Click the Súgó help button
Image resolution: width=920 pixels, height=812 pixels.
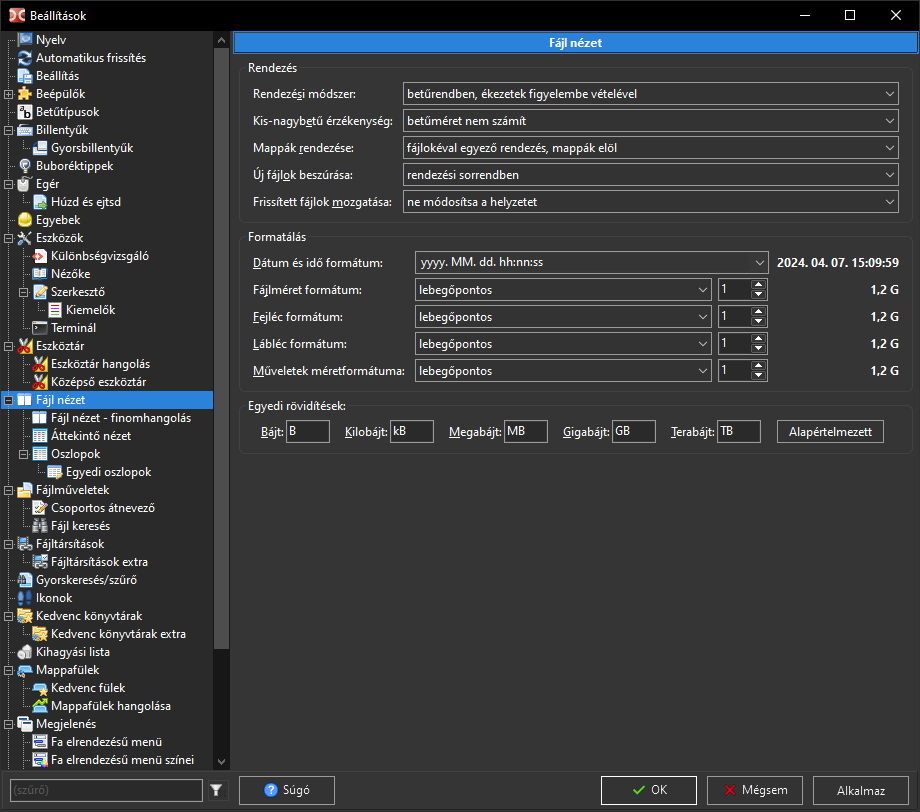(287, 790)
